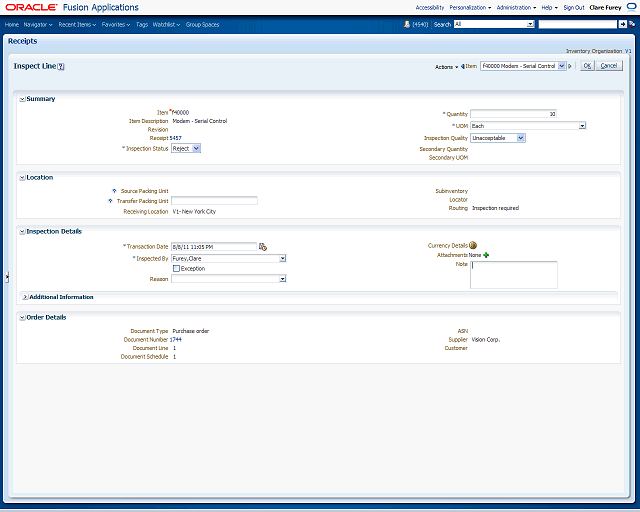The height and width of the screenshot is (512, 640).
Task: Click into the Note text area
Action: pyautogui.click(x=513, y=275)
